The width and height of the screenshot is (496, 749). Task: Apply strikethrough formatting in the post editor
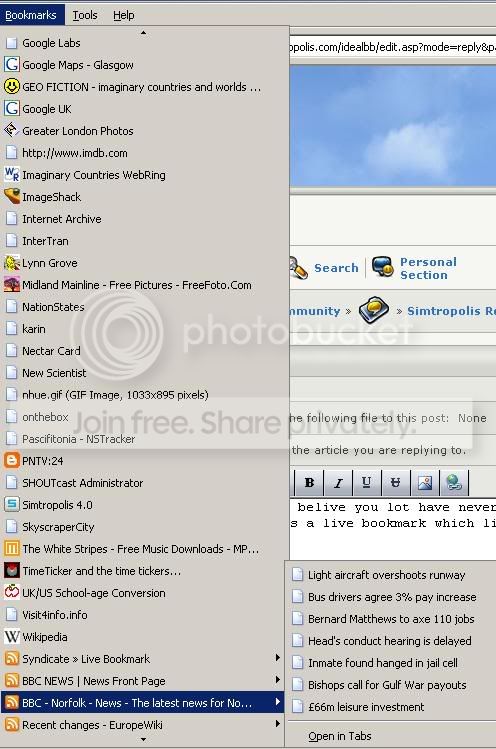tap(396, 483)
